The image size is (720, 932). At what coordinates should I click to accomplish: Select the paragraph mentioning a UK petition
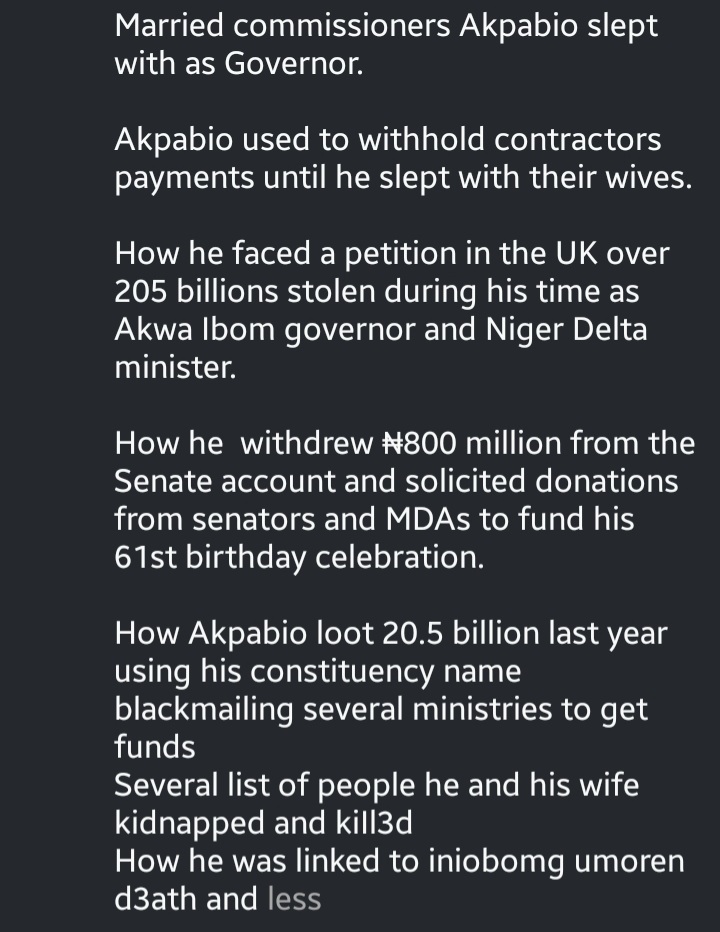click(390, 311)
